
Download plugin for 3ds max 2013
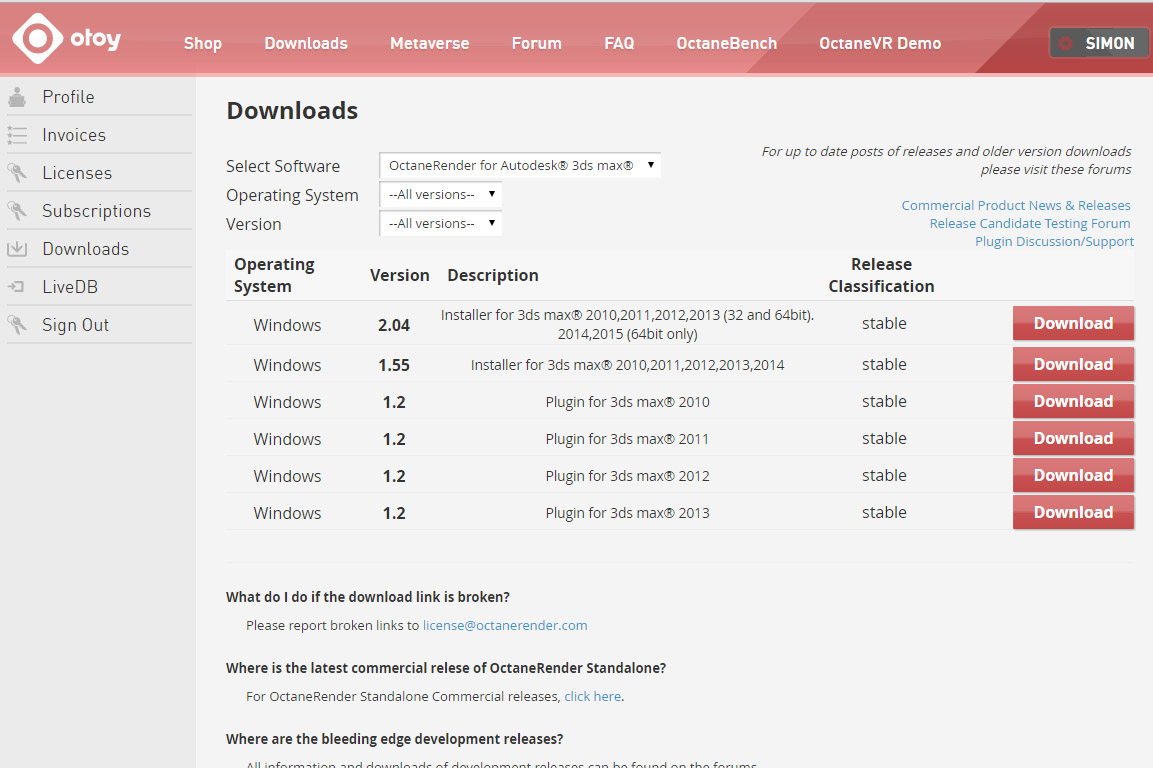click(1073, 513)
